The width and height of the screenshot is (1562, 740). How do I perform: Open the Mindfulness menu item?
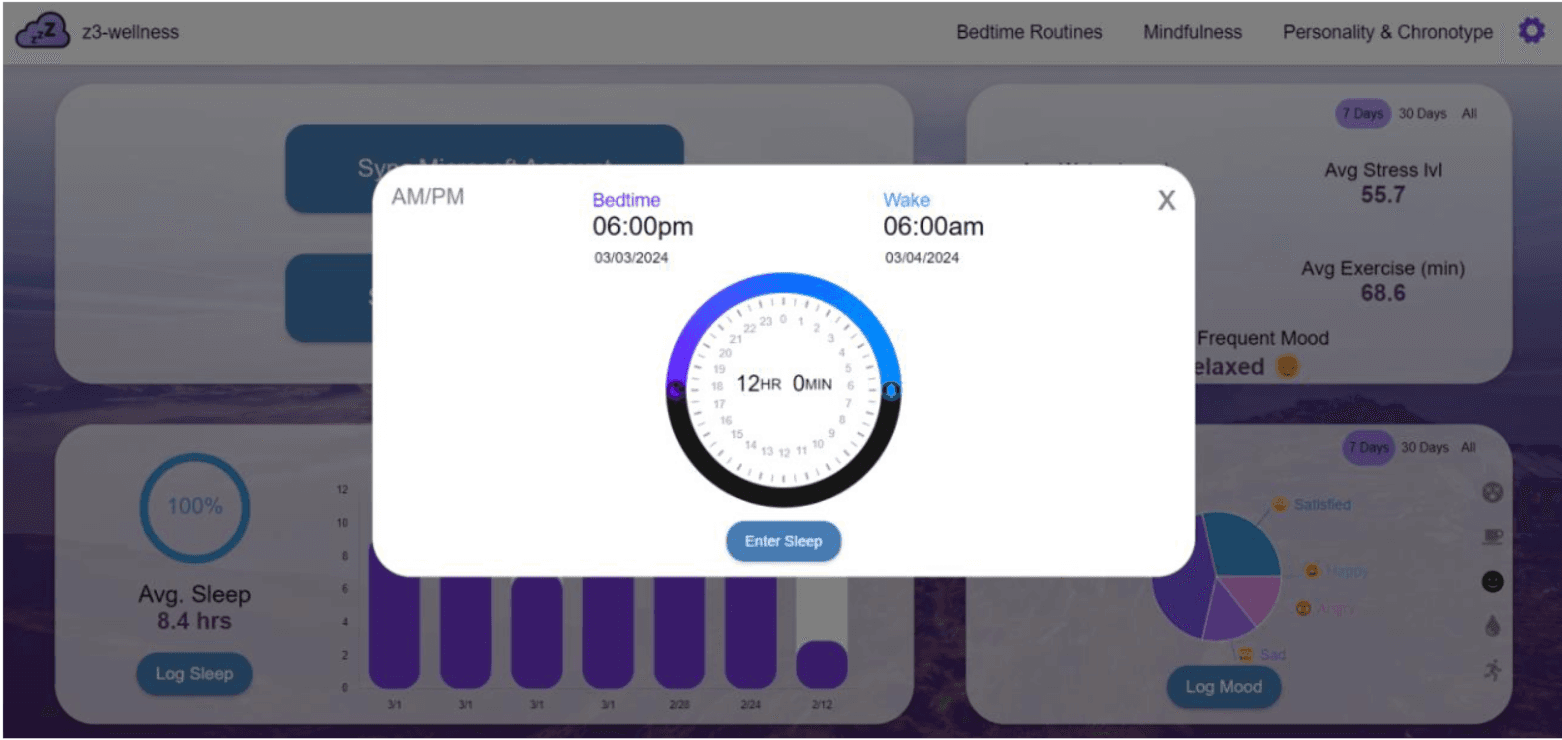(1191, 31)
